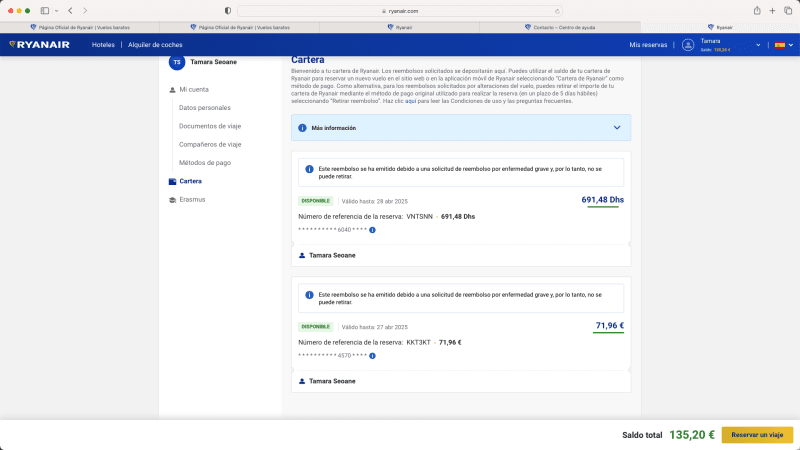Click the Ryanair logo in header
800x450 pixels.
(x=39, y=45)
